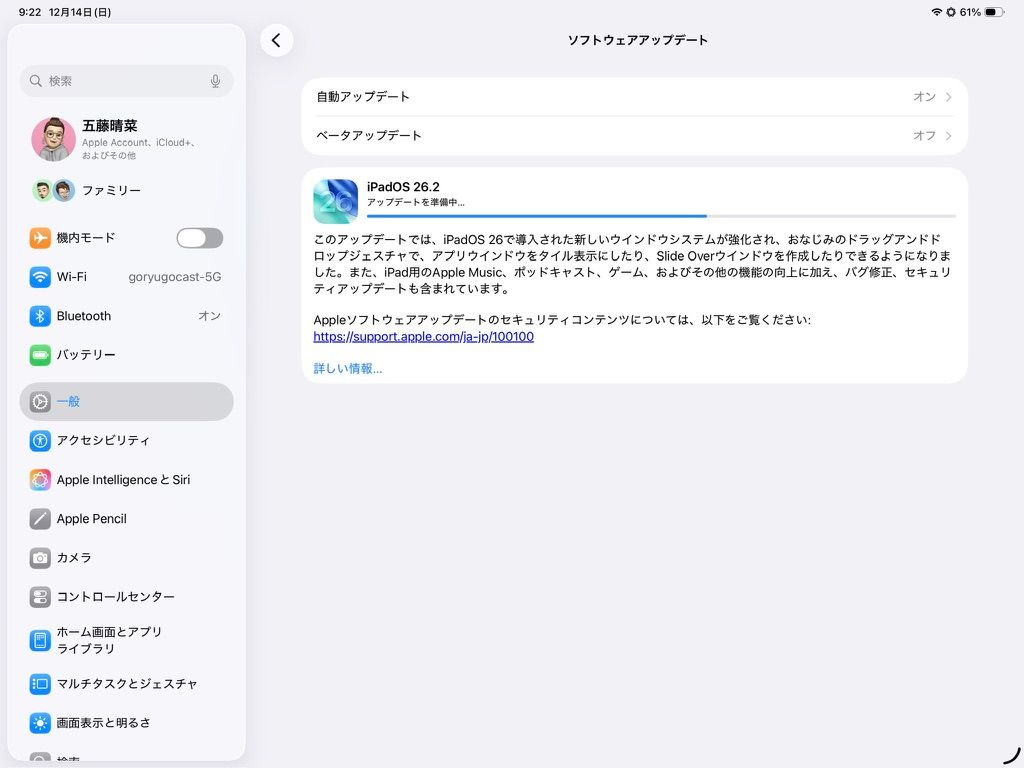The height and width of the screenshot is (768, 1024).
Task: Tap the Apple Intelligence and Siri icon
Action: pos(40,480)
